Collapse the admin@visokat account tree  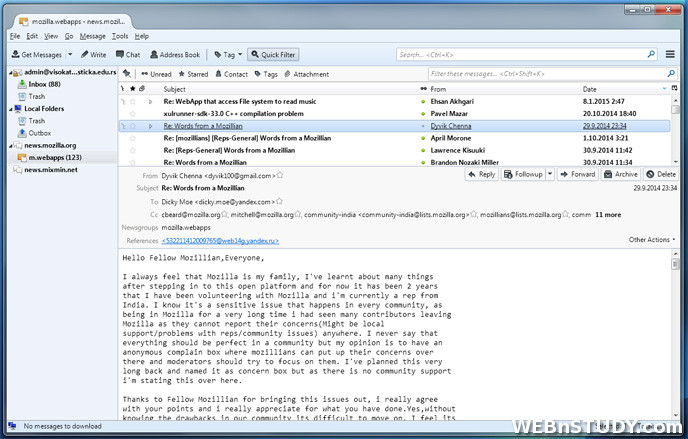point(10,72)
